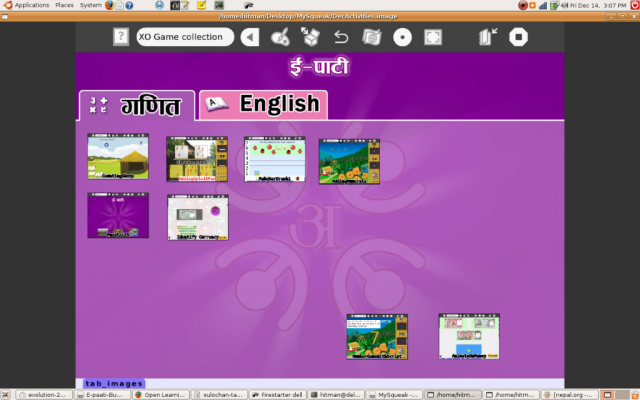Select the paint brush toolbar icon
Image resolution: width=640 pixels, height=400 pixels.
point(281,37)
